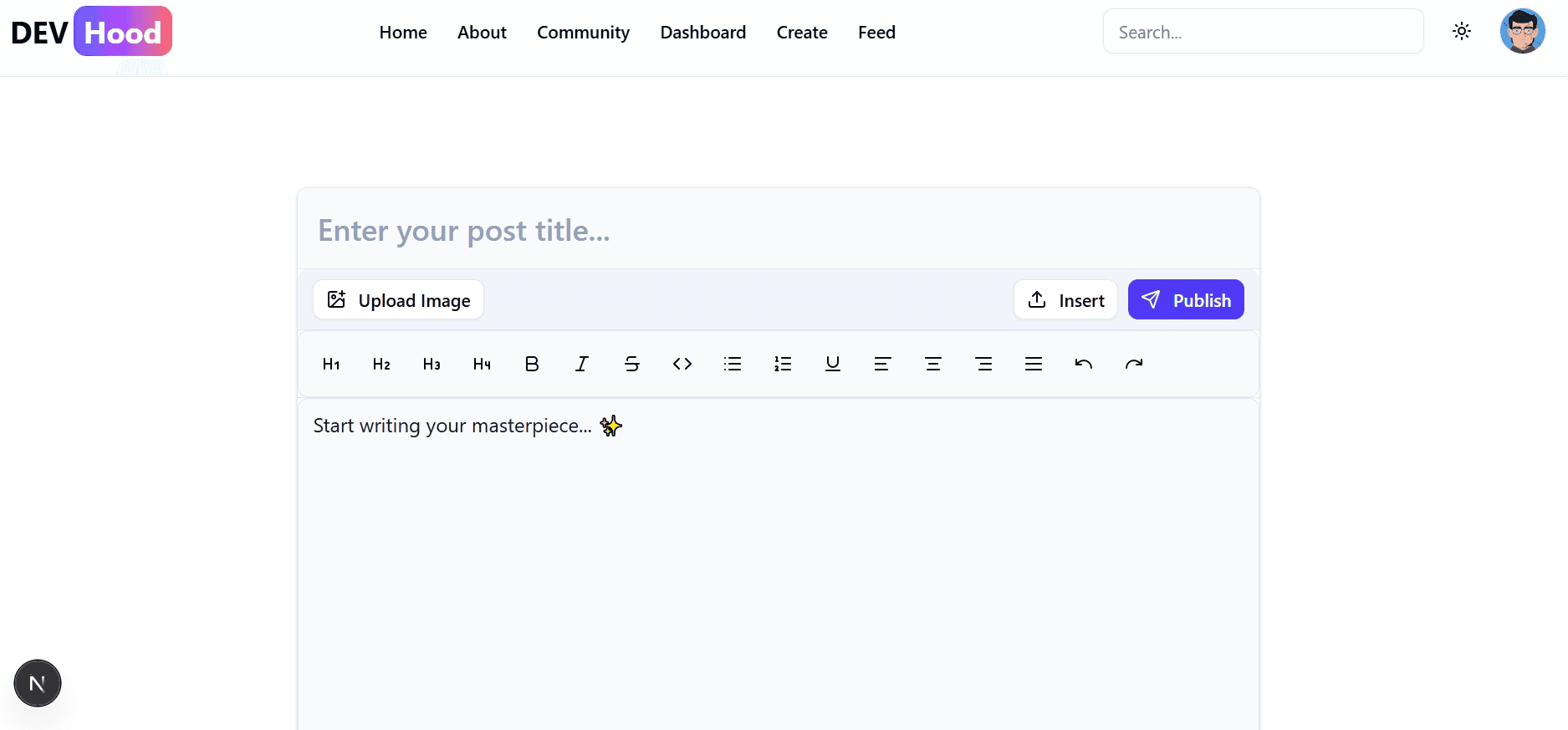
Task: Create a bulleted list
Action: click(x=733, y=364)
